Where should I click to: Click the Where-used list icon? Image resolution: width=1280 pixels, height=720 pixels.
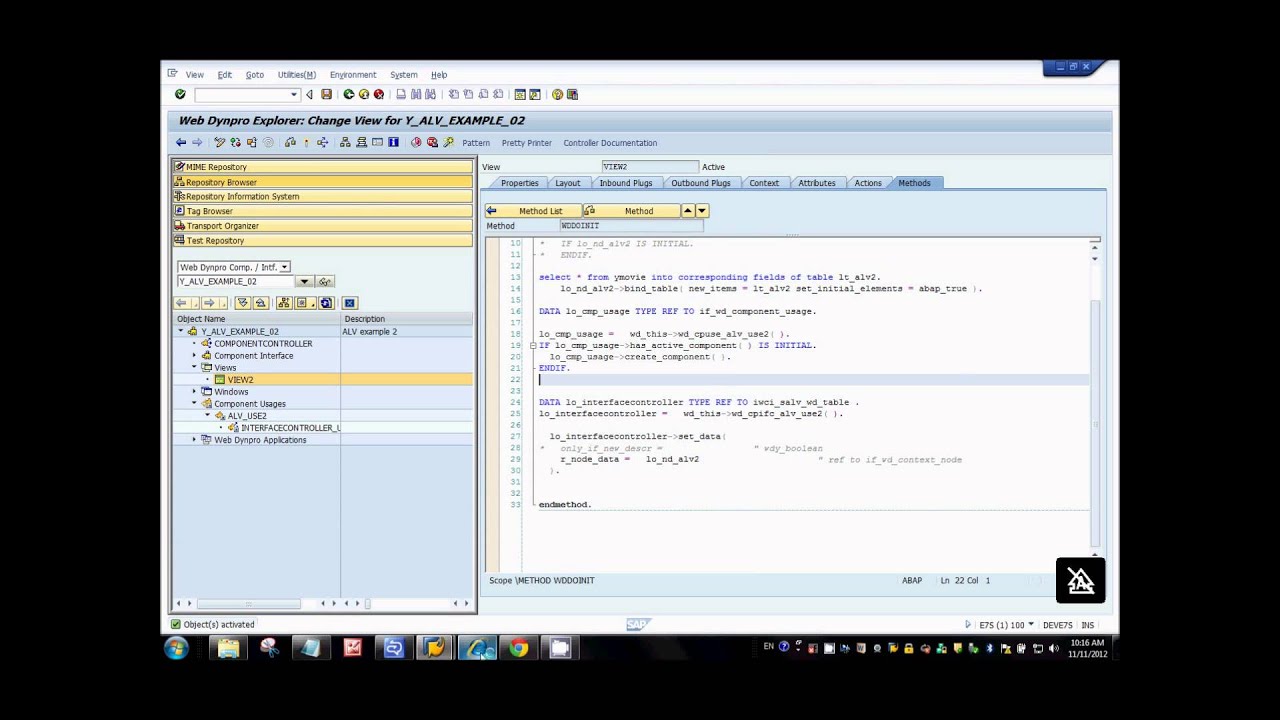tap(323, 143)
